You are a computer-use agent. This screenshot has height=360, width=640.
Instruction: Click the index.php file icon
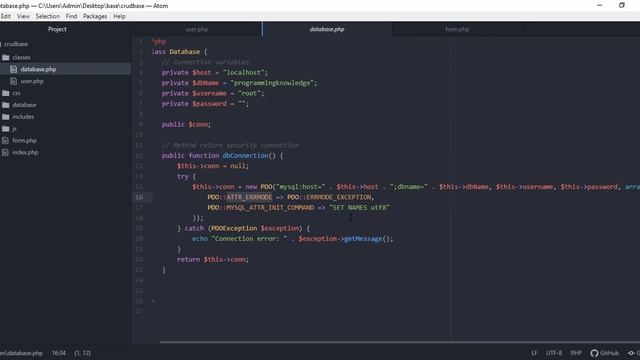pyautogui.click(x=5, y=153)
